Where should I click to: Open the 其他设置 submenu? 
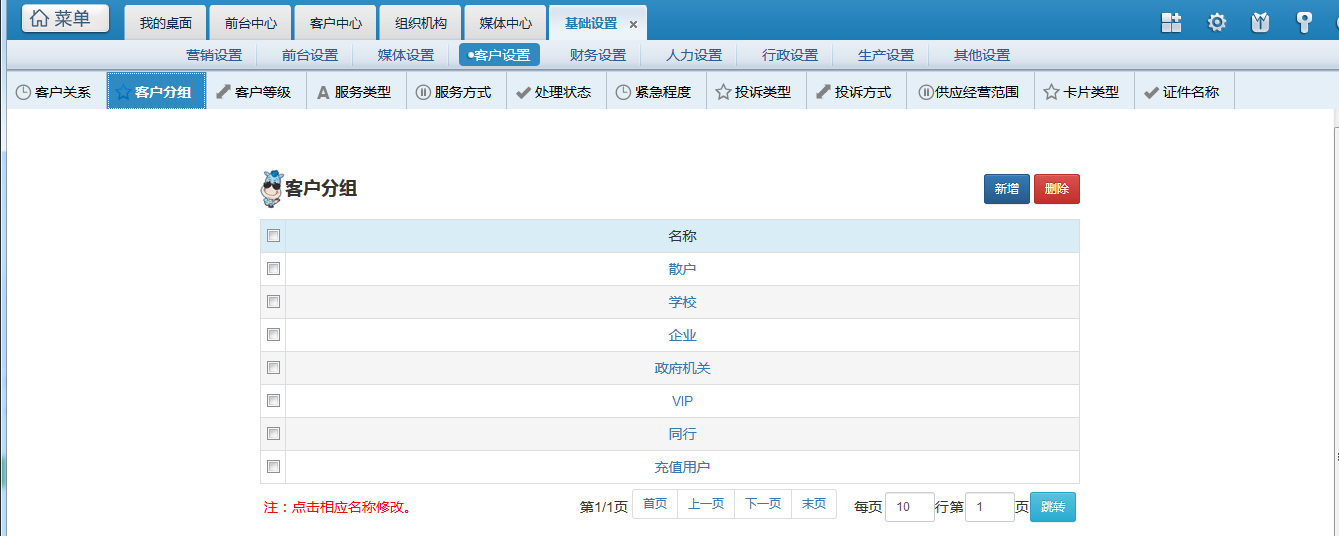click(x=982, y=55)
